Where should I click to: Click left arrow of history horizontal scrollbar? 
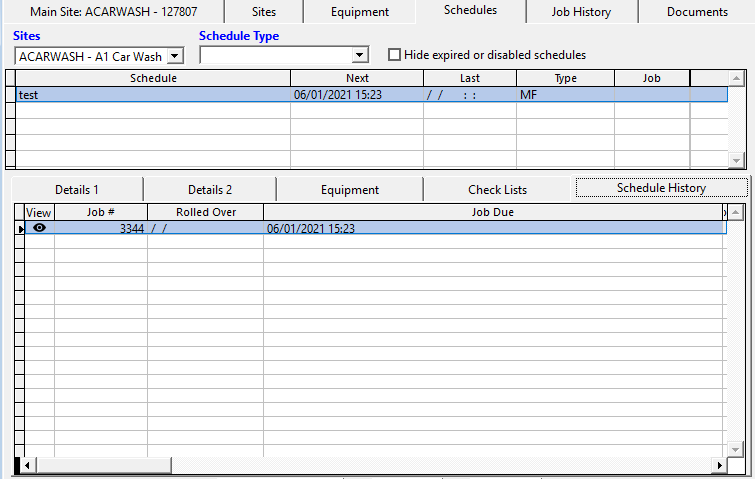[x=29, y=466]
